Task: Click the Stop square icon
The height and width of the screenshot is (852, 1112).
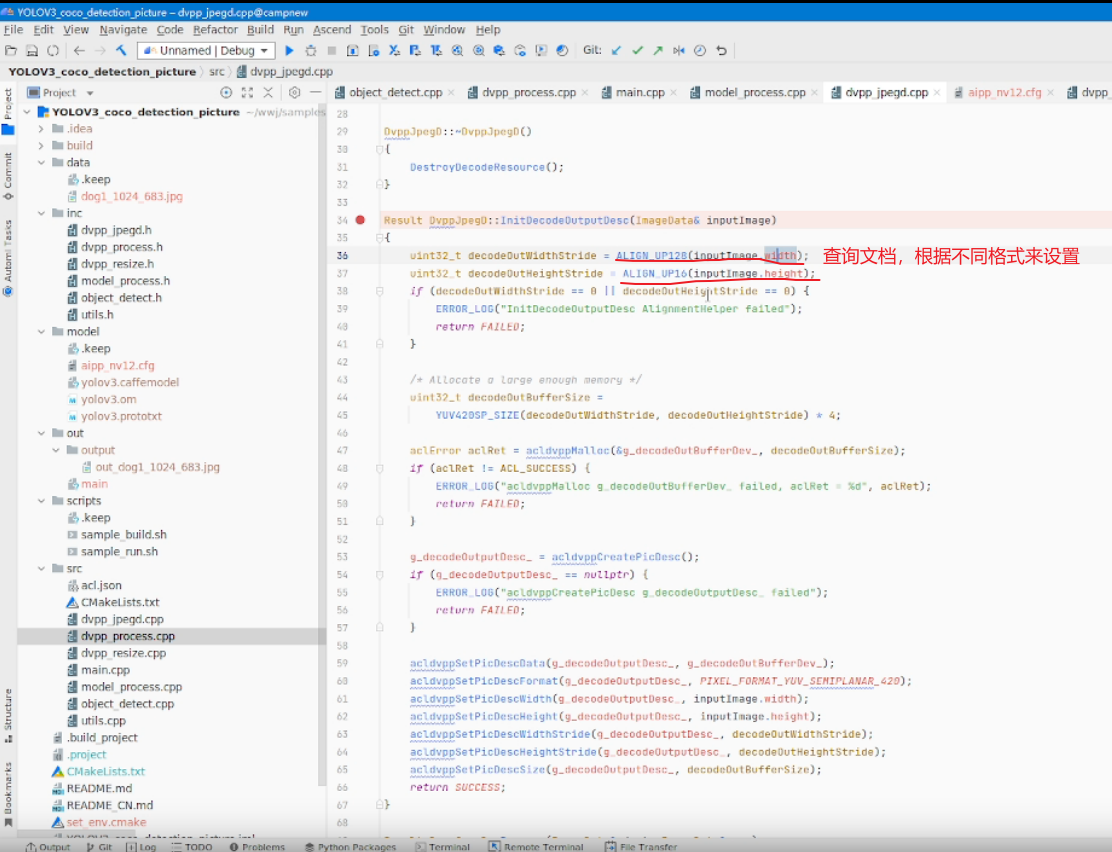Action: (x=332, y=50)
